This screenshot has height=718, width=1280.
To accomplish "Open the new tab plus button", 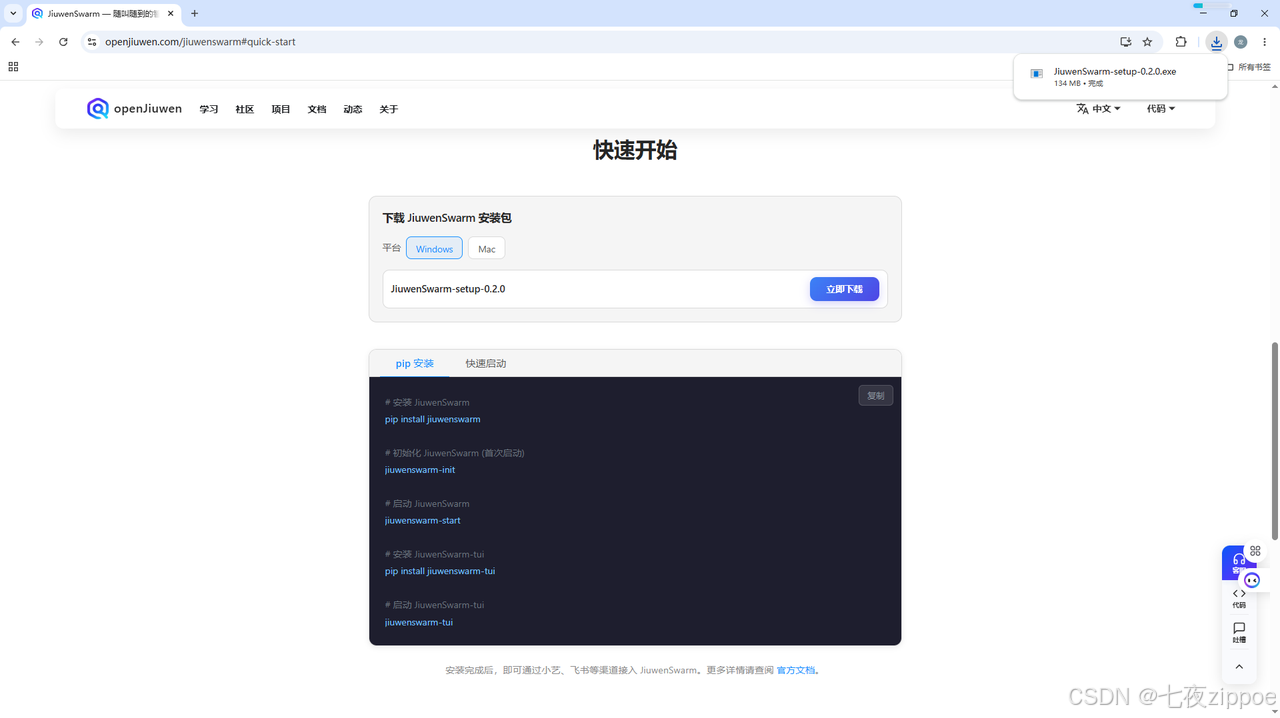I will pos(194,14).
